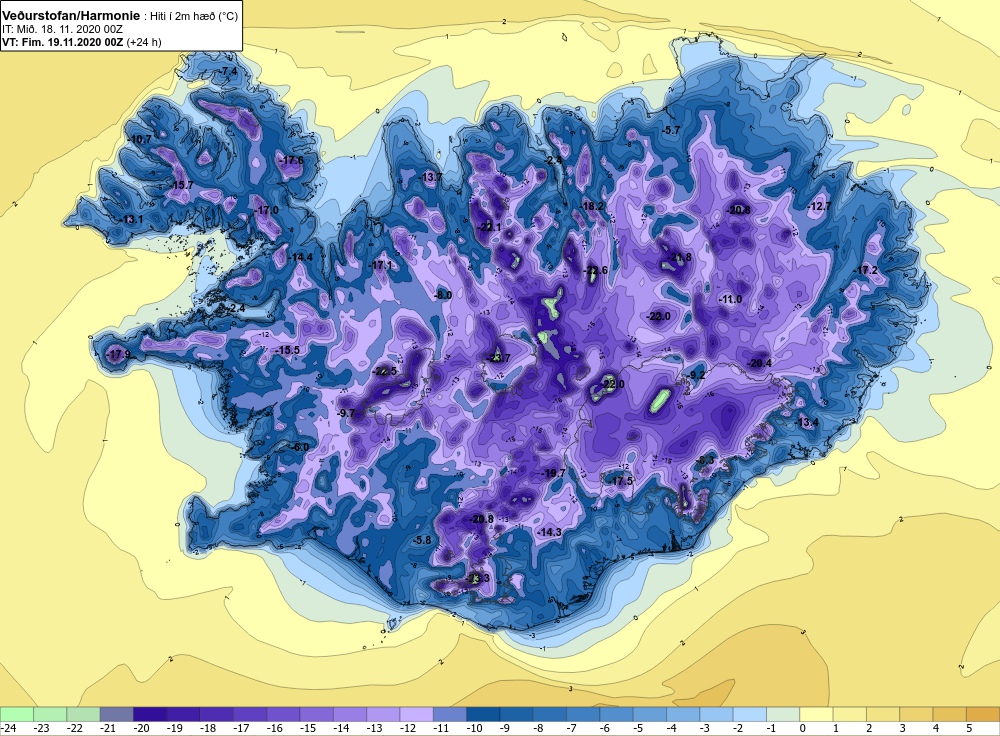Viewport: 1000px width, 736px height.
Task: Click the -9.2 temperature label
Action: (x=698, y=375)
